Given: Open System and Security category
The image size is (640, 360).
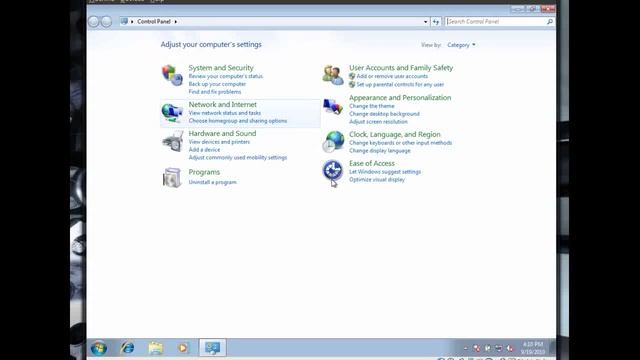Looking at the screenshot, I should (221, 68).
